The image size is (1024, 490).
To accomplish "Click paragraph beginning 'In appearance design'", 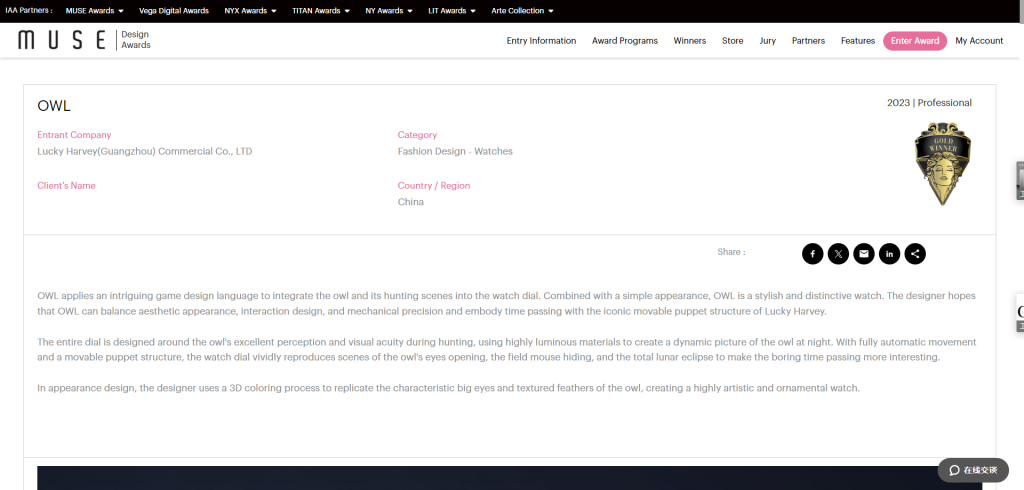I will (449, 388).
